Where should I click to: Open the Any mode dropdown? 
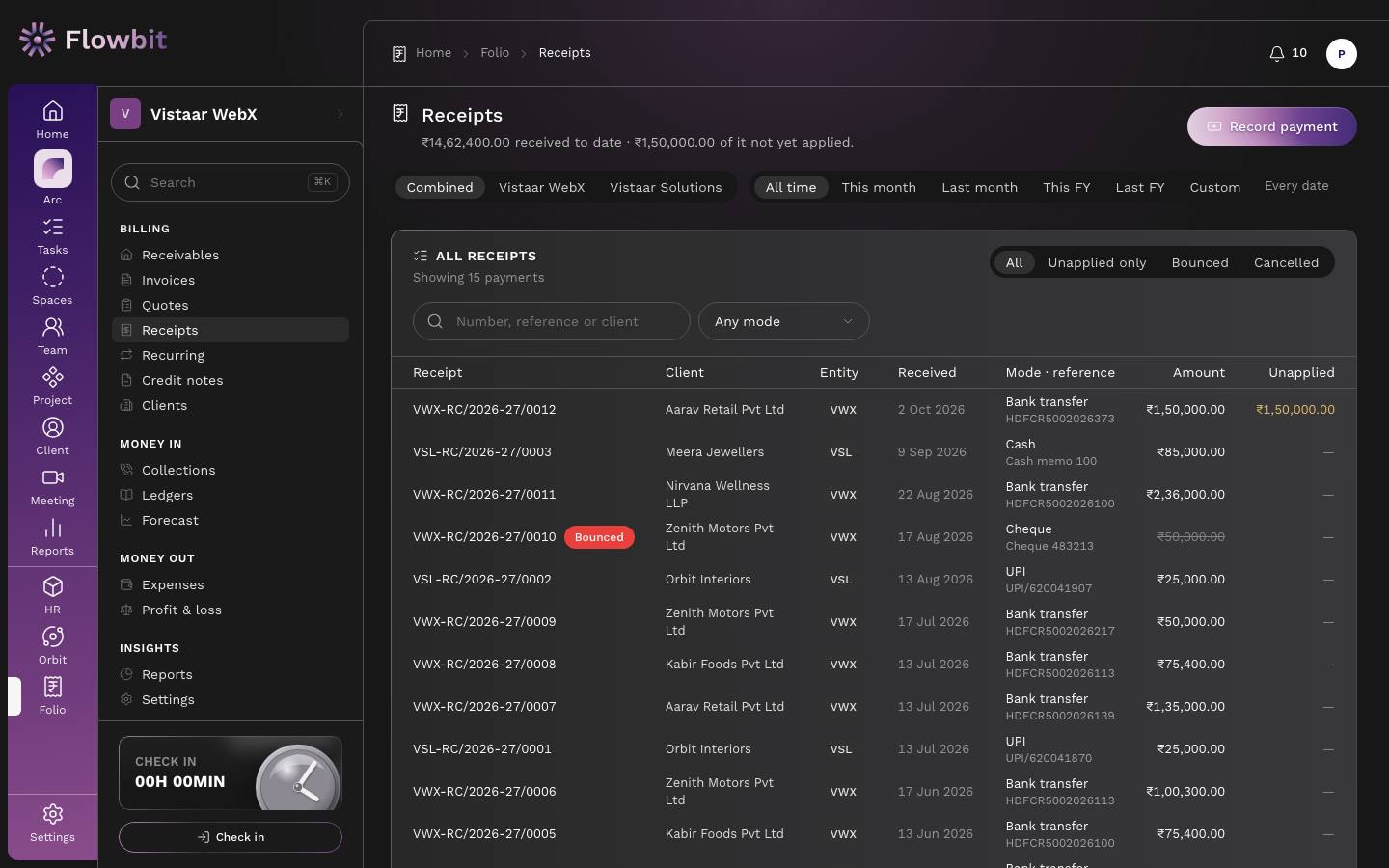pos(783,321)
